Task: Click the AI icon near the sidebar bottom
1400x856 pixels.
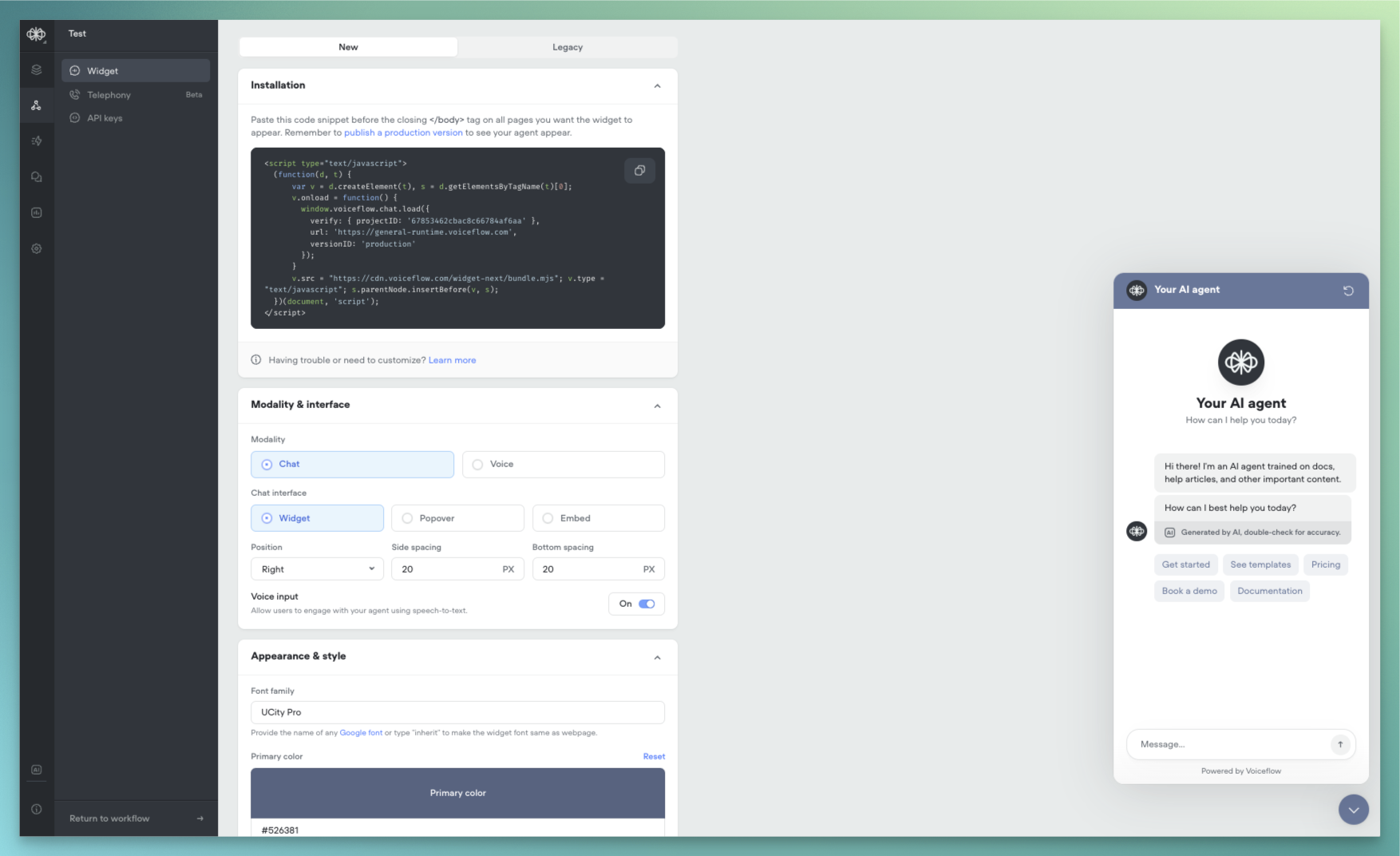Action: [x=36, y=769]
